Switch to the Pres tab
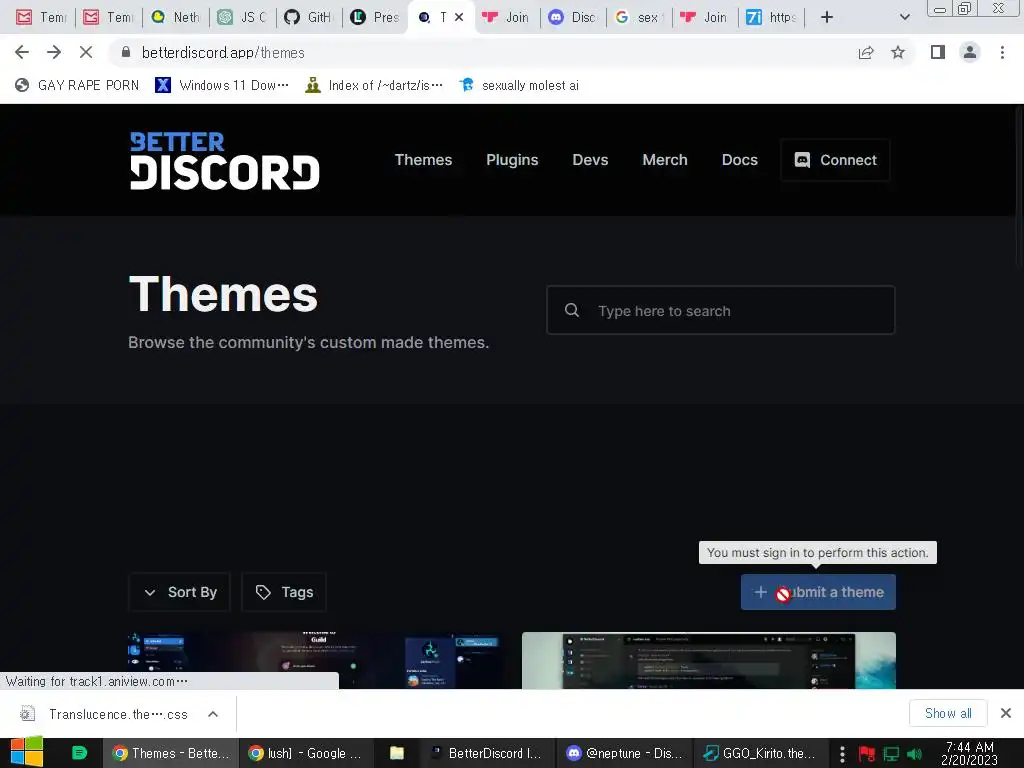The image size is (1024, 768). (376, 17)
